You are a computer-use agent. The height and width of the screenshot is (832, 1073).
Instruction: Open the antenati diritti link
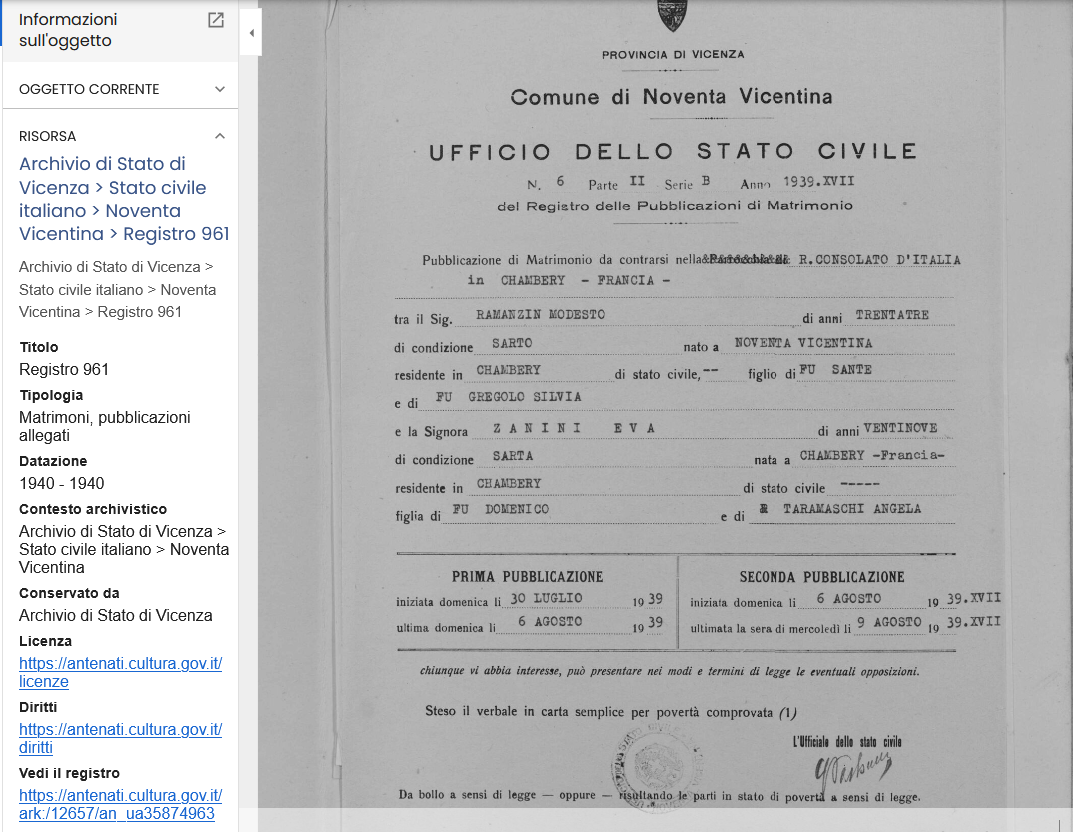point(120,738)
